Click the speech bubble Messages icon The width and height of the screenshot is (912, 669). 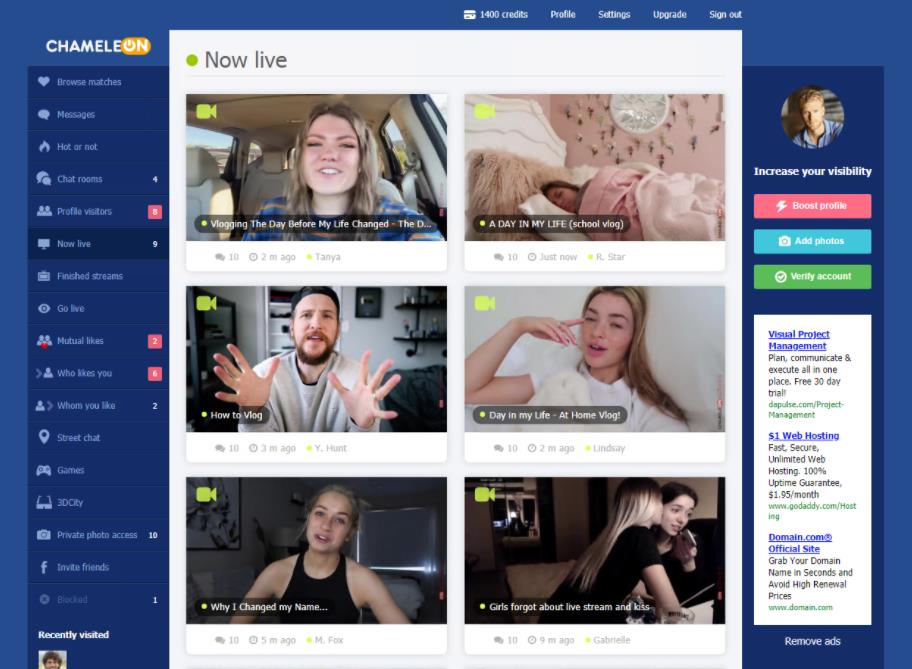click(x=43, y=115)
